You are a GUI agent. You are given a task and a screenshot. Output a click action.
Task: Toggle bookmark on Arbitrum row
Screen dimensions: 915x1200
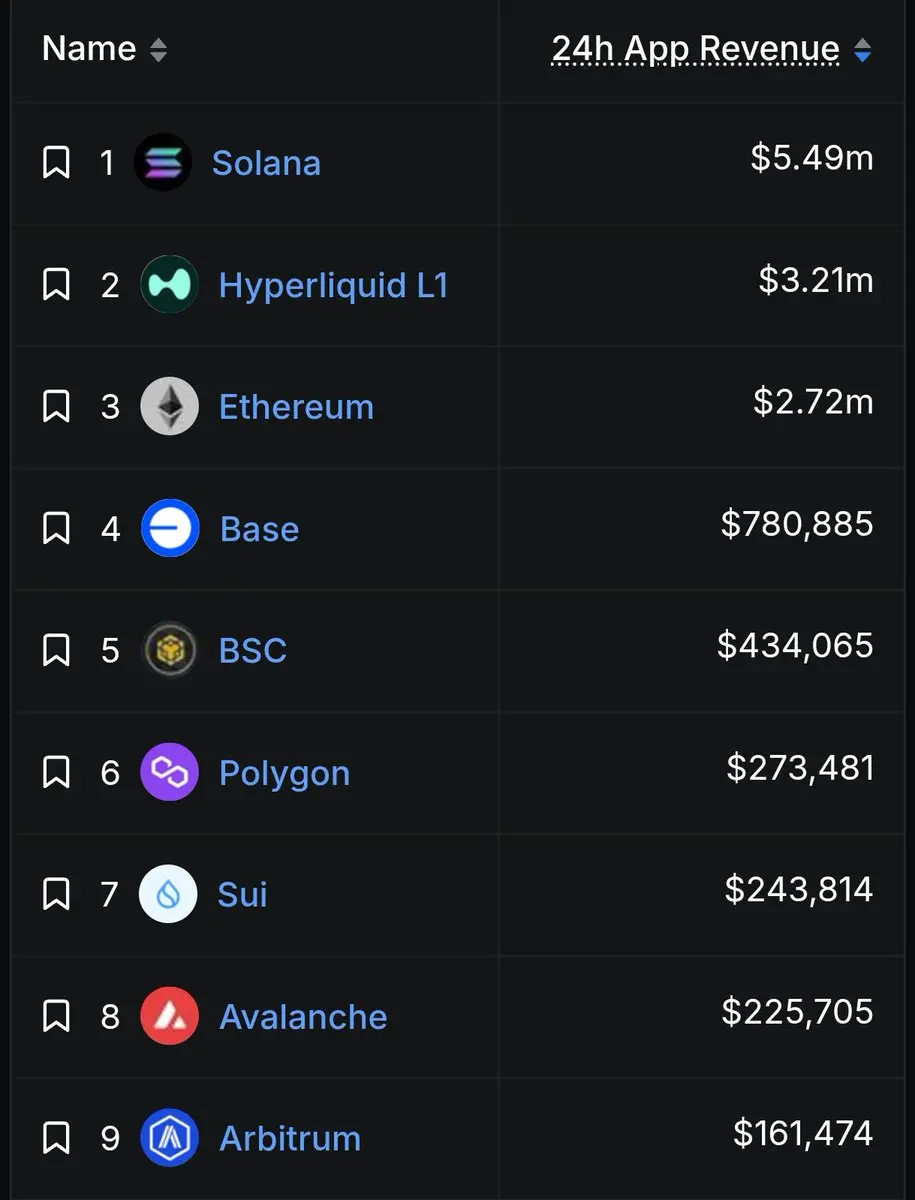tap(56, 1138)
